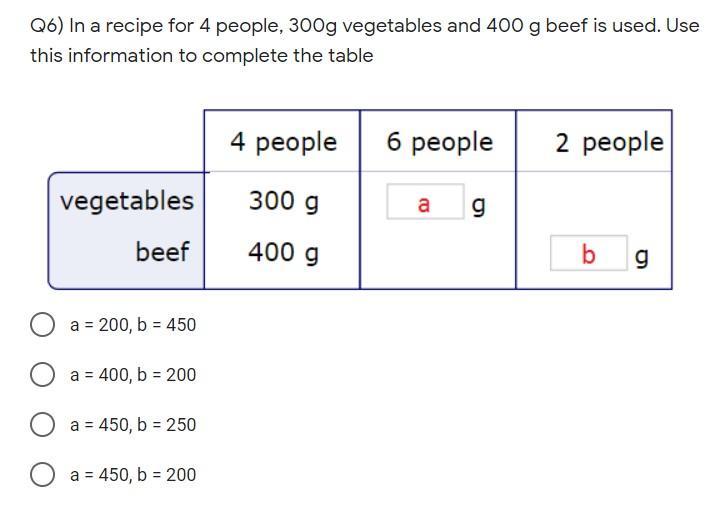Mark the a = 450, b = 200 radio button
The width and height of the screenshot is (707, 507).
pos(42,475)
